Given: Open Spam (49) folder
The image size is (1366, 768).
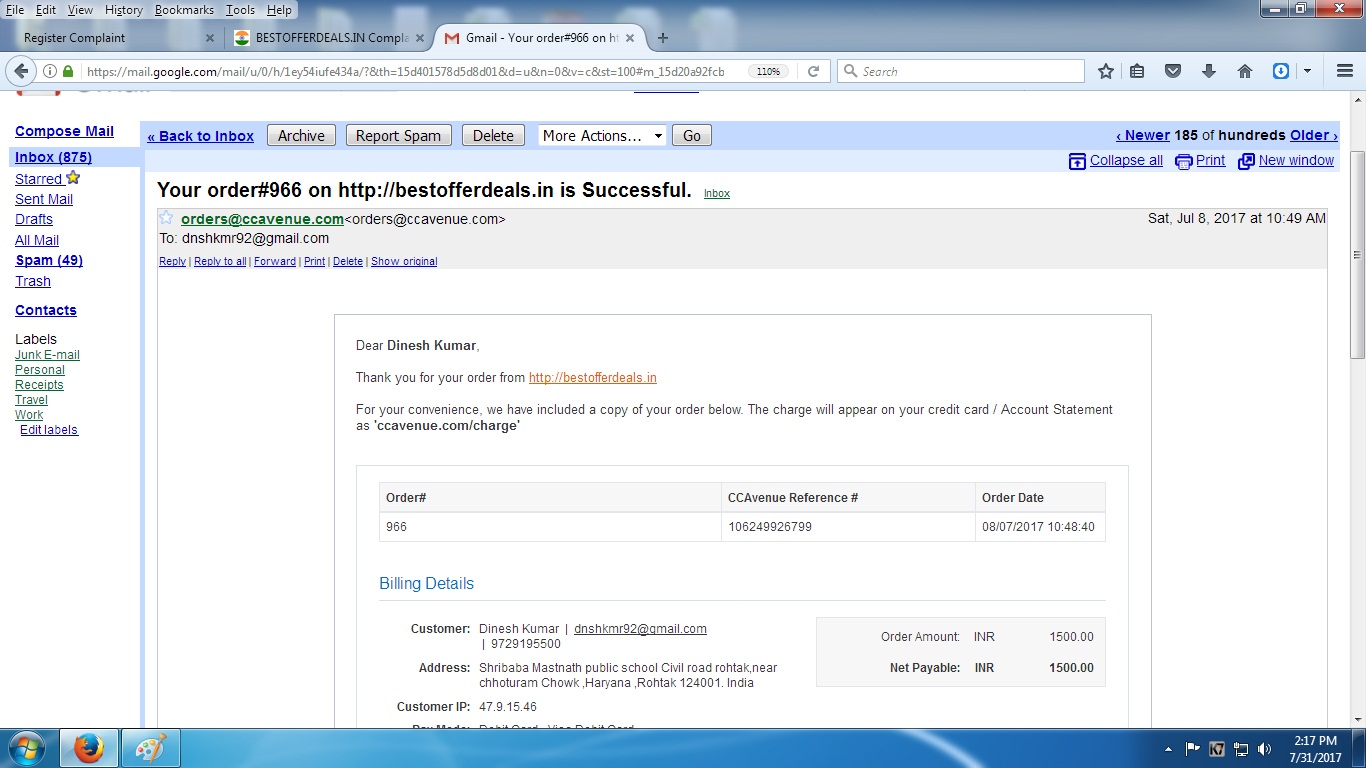Looking at the screenshot, I should (49, 260).
